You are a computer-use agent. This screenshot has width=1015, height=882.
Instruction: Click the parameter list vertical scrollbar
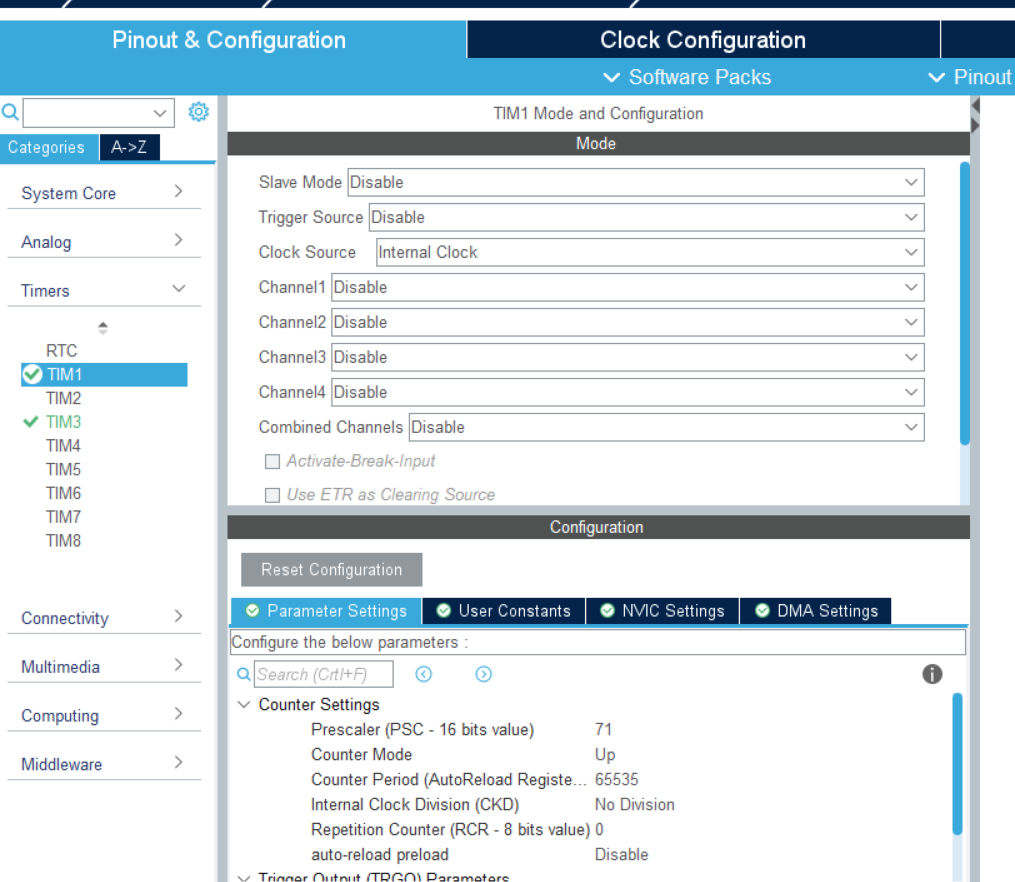957,764
